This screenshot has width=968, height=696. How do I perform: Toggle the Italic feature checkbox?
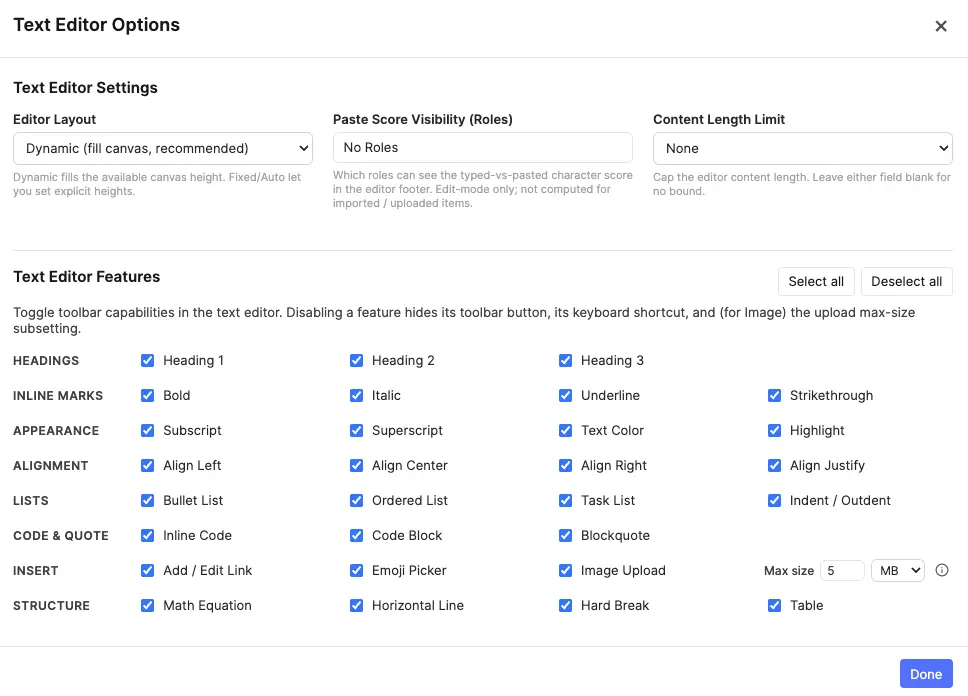[x=356, y=395]
